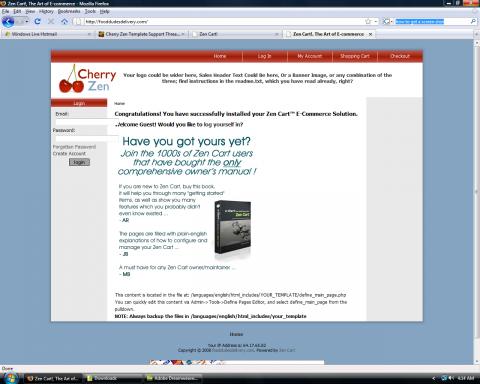Click the taskbar clock
The image size is (480, 384).
click(x=466, y=378)
